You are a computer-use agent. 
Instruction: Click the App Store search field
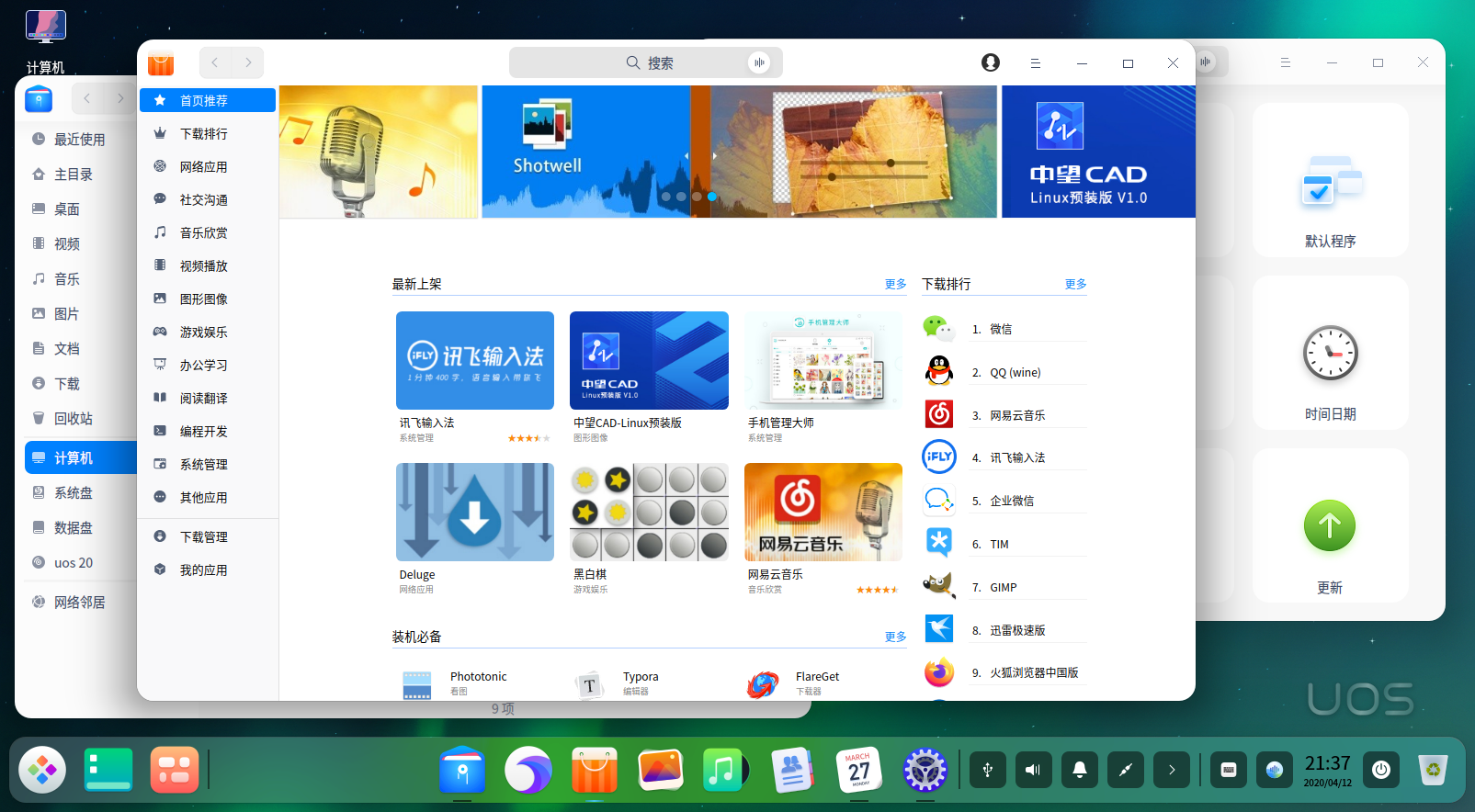click(x=646, y=62)
